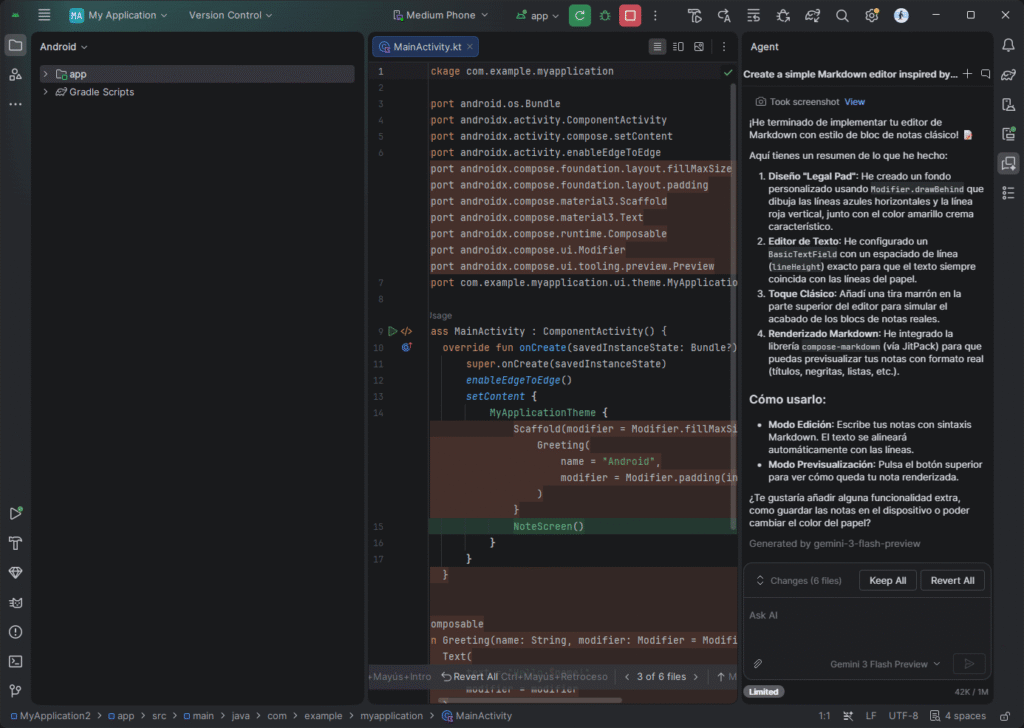The image size is (1024, 728).
Task: Expand the Changes (6 files) list
Action: click(799, 580)
